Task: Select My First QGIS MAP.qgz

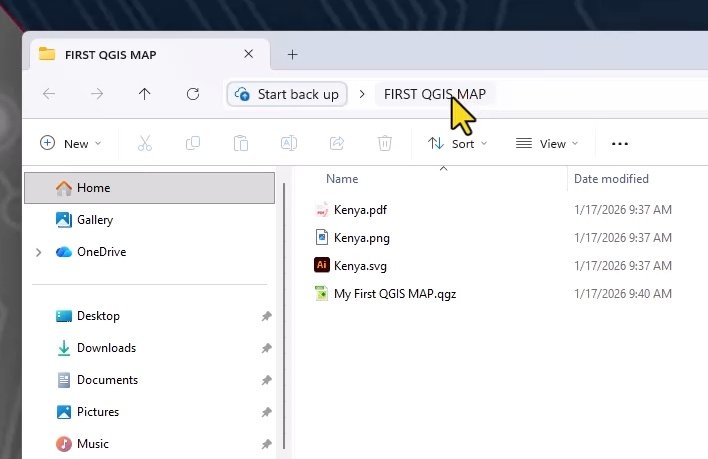Action: [x=395, y=294]
